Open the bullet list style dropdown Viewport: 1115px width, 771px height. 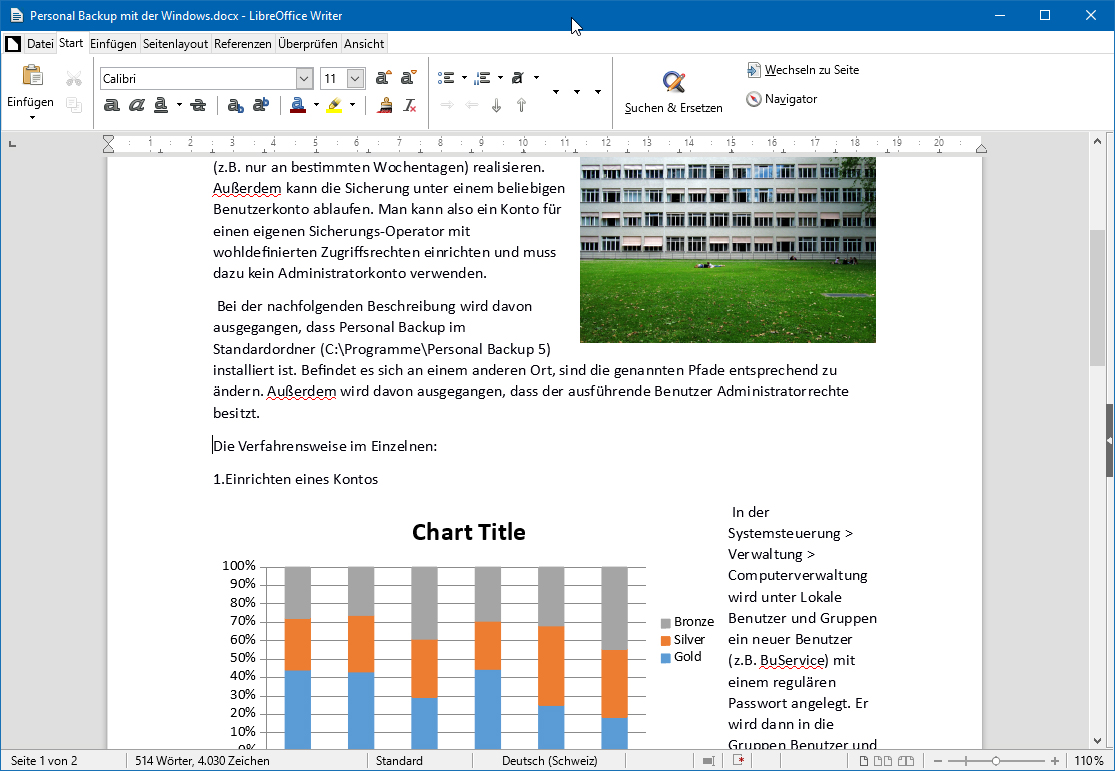464,78
